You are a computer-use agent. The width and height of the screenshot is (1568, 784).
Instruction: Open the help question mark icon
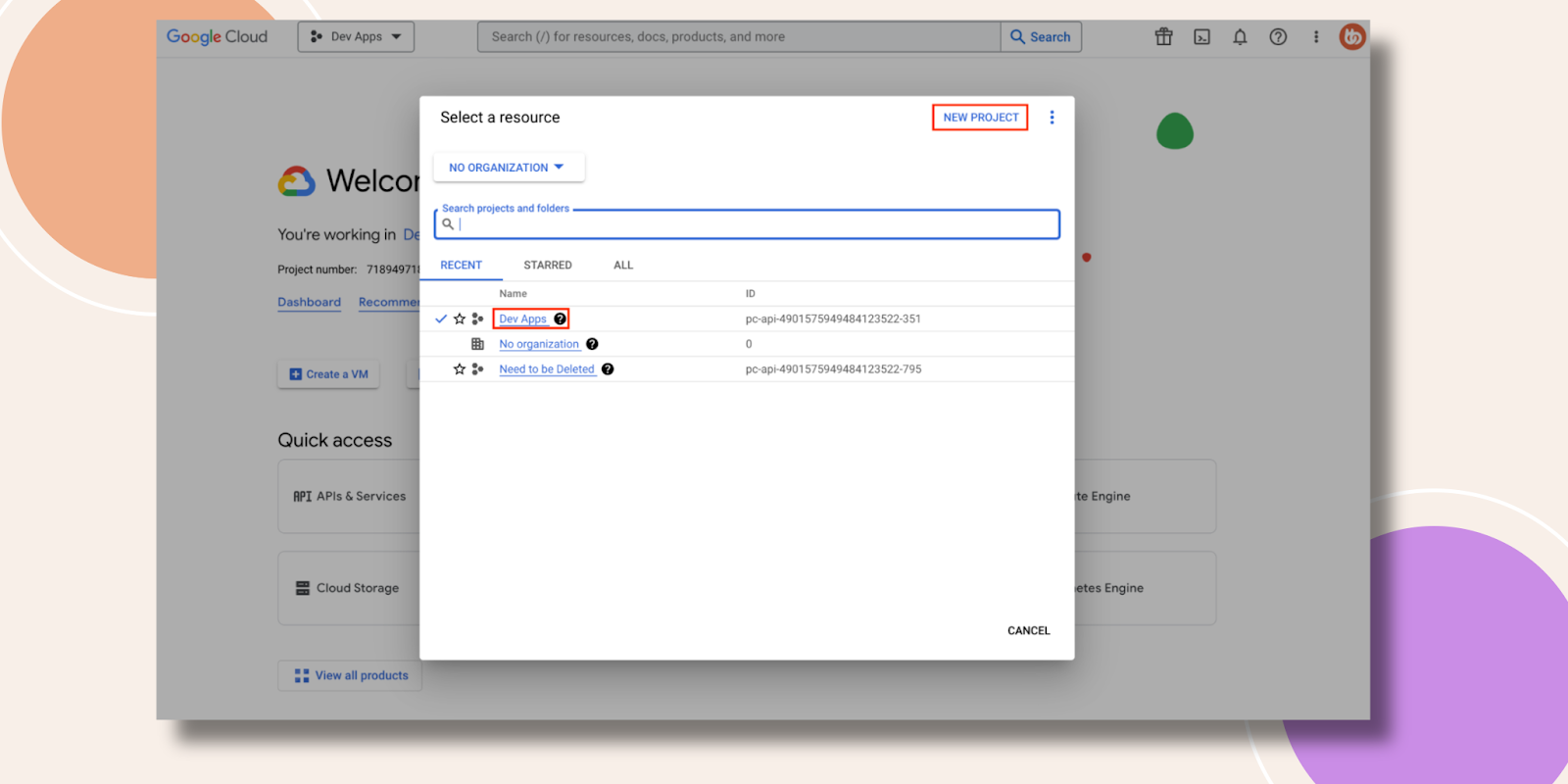click(x=1278, y=36)
